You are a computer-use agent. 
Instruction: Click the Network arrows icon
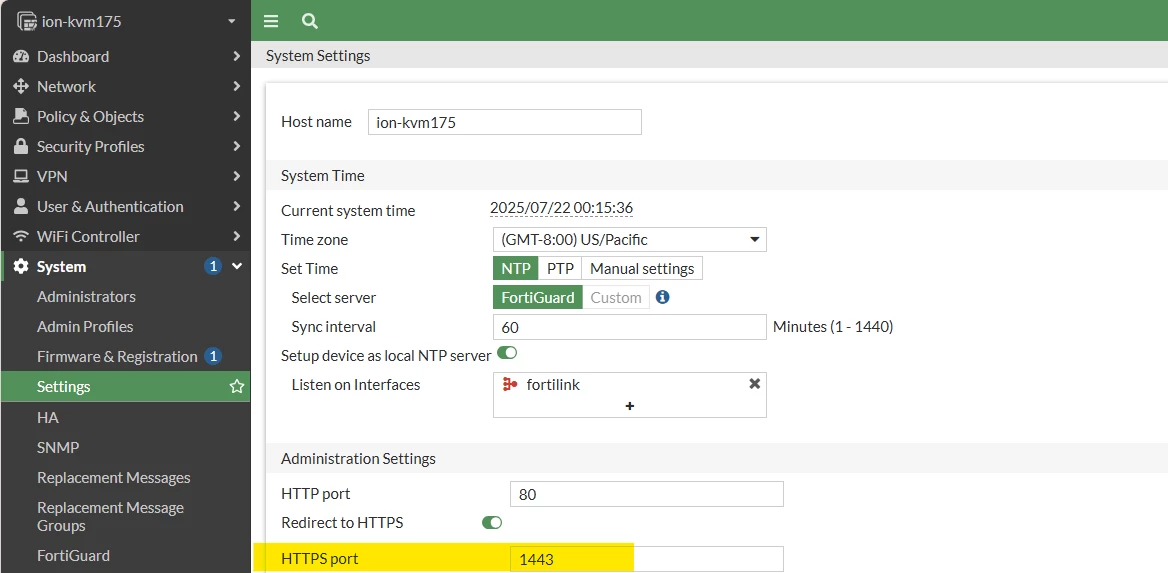21,86
